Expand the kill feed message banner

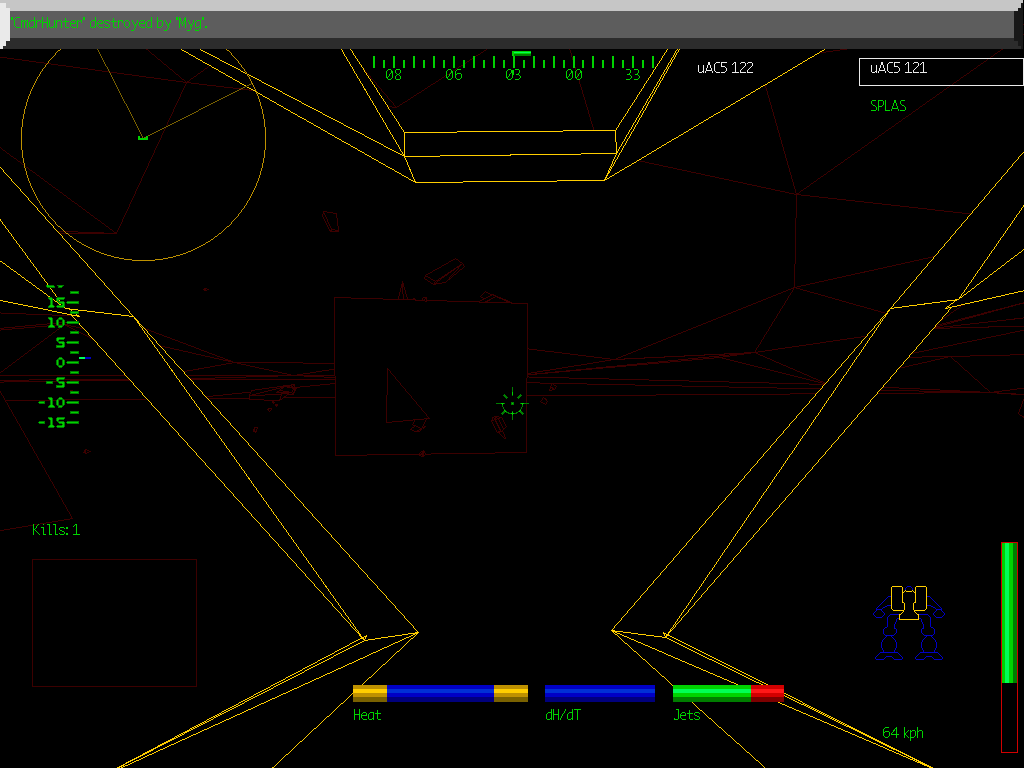point(512,24)
